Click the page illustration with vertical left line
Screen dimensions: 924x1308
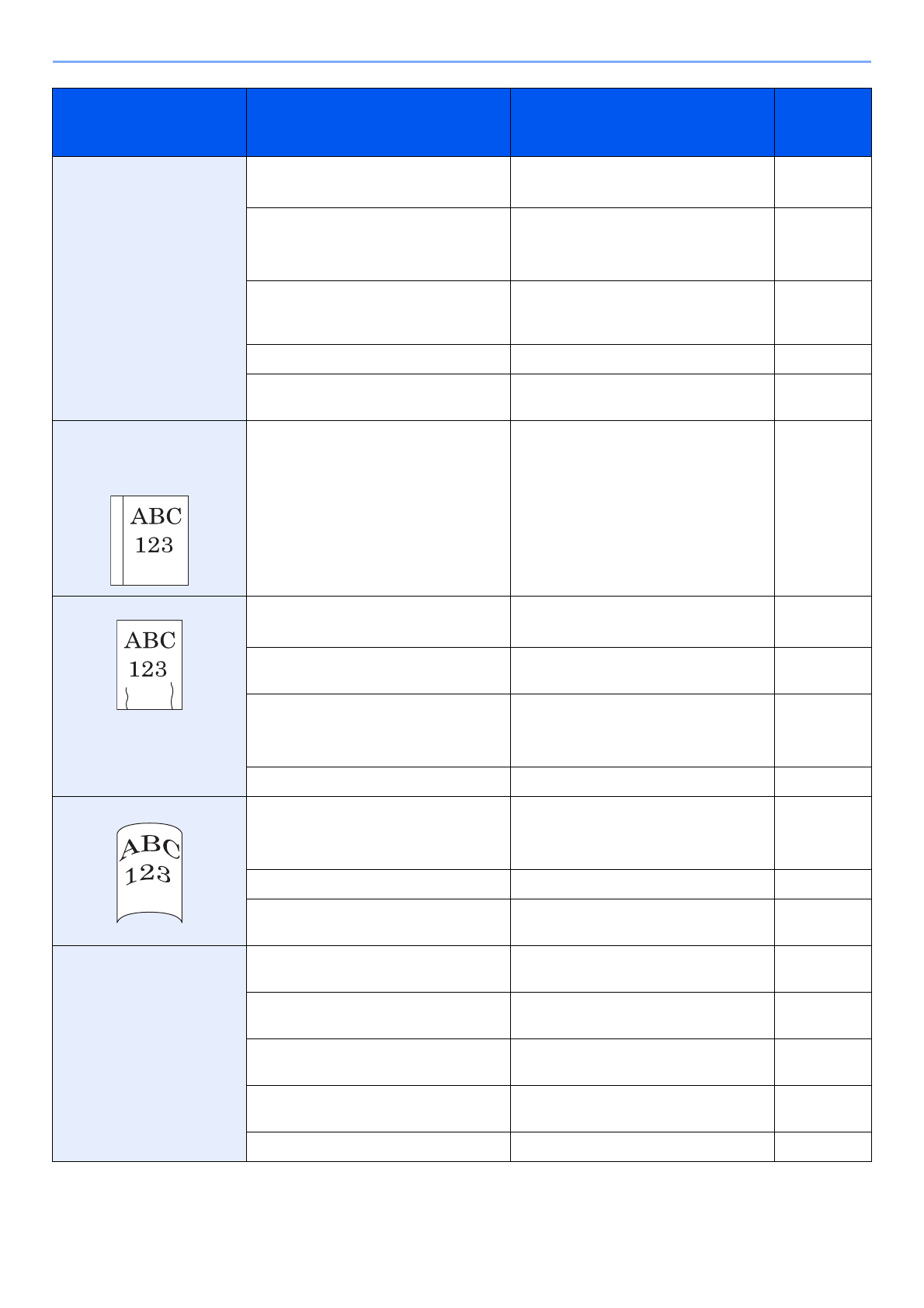click(x=149, y=540)
